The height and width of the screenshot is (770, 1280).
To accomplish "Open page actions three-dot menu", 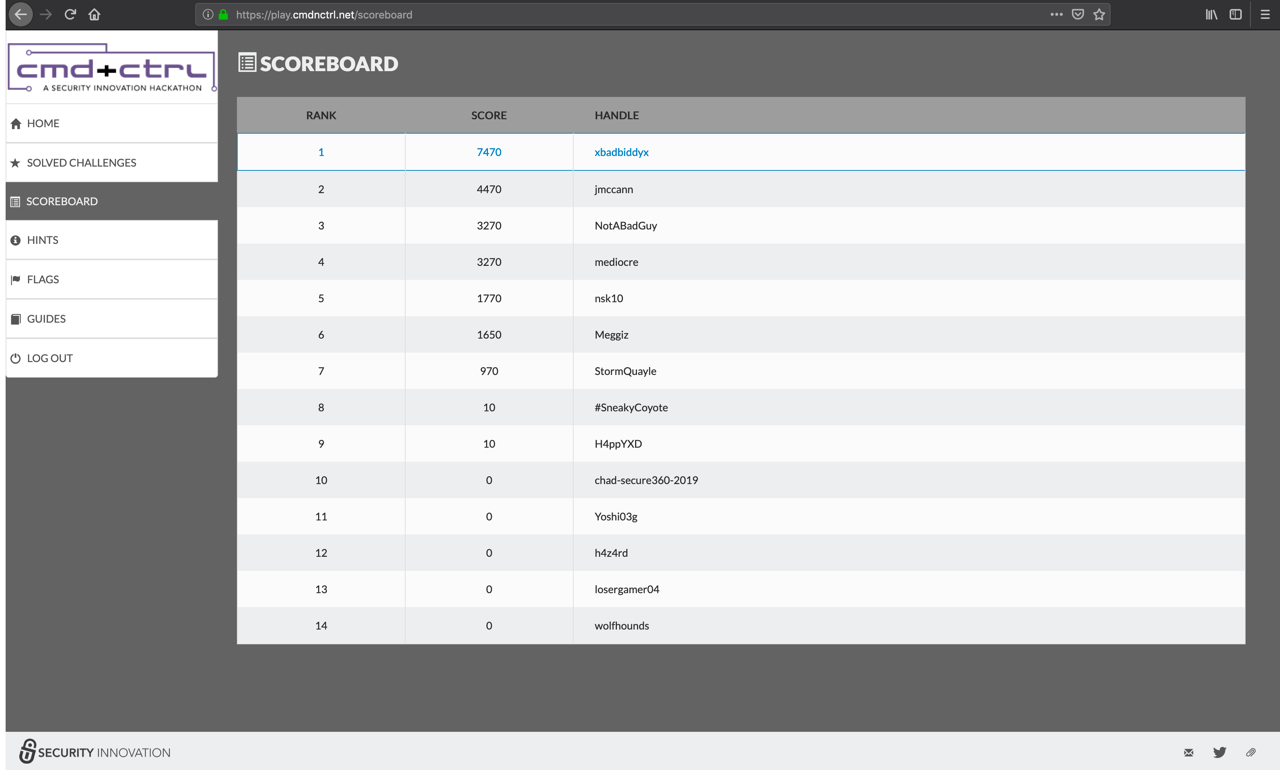I will coord(1056,15).
